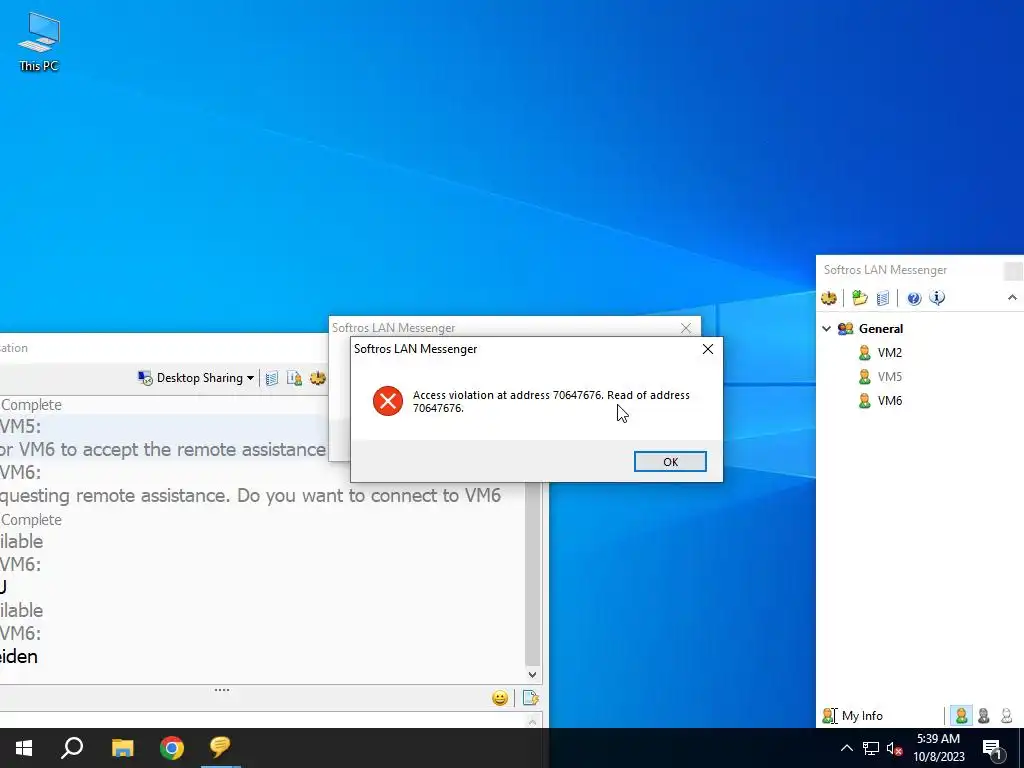Click the muted volume tray icon
1024x768 pixels.
click(x=894, y=748)
